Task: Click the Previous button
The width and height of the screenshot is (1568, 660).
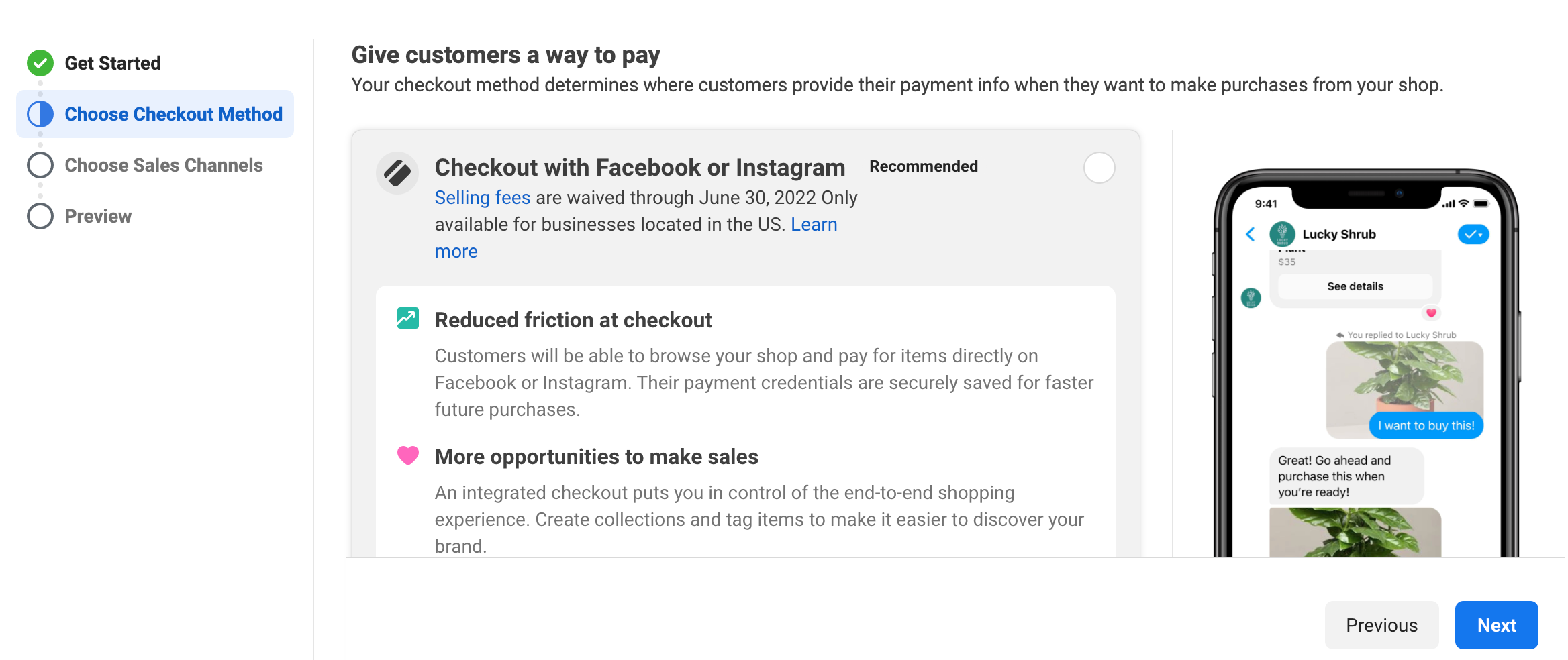Action: coord(1381,625)
